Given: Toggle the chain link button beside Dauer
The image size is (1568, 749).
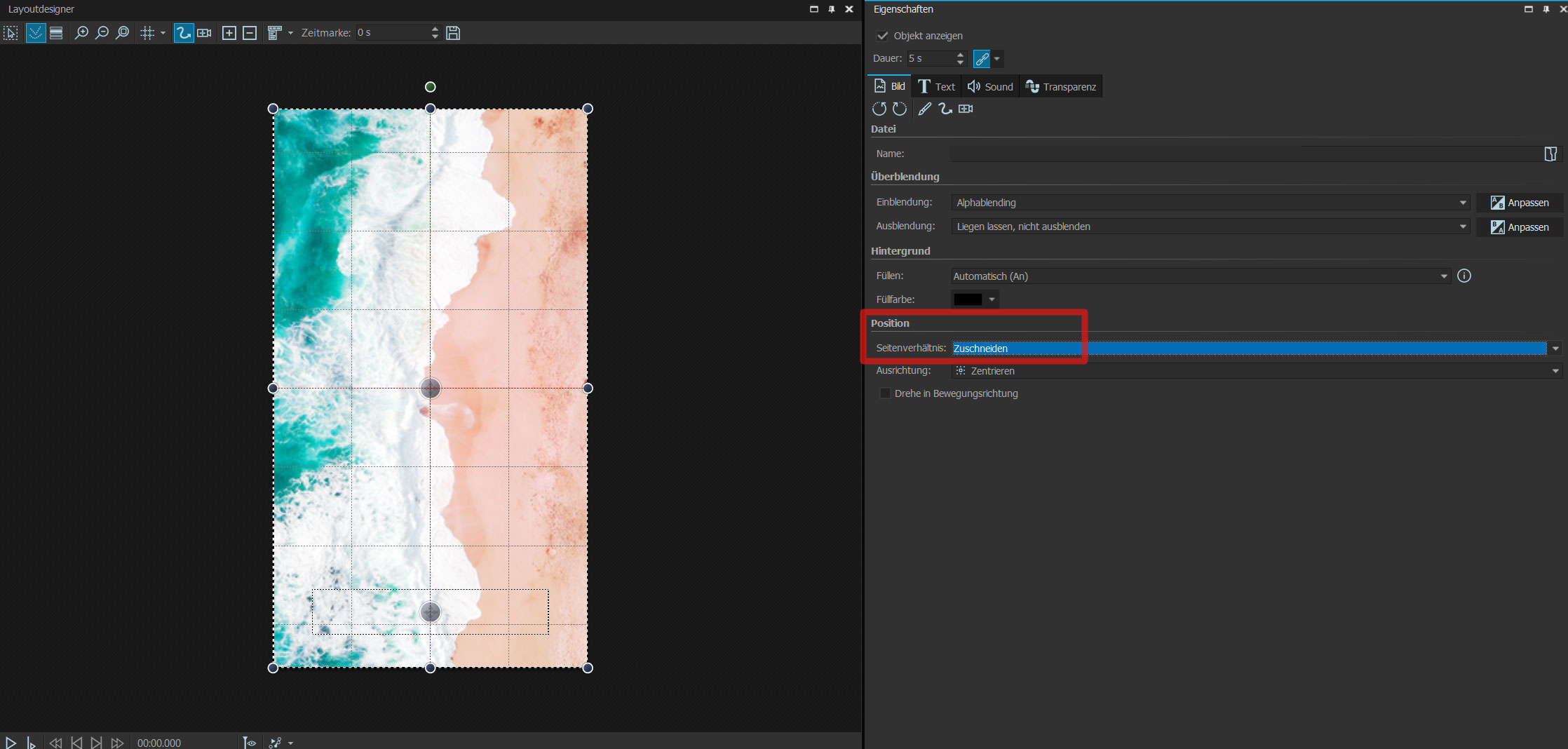Looking at the screenshot, I should 982,59.
